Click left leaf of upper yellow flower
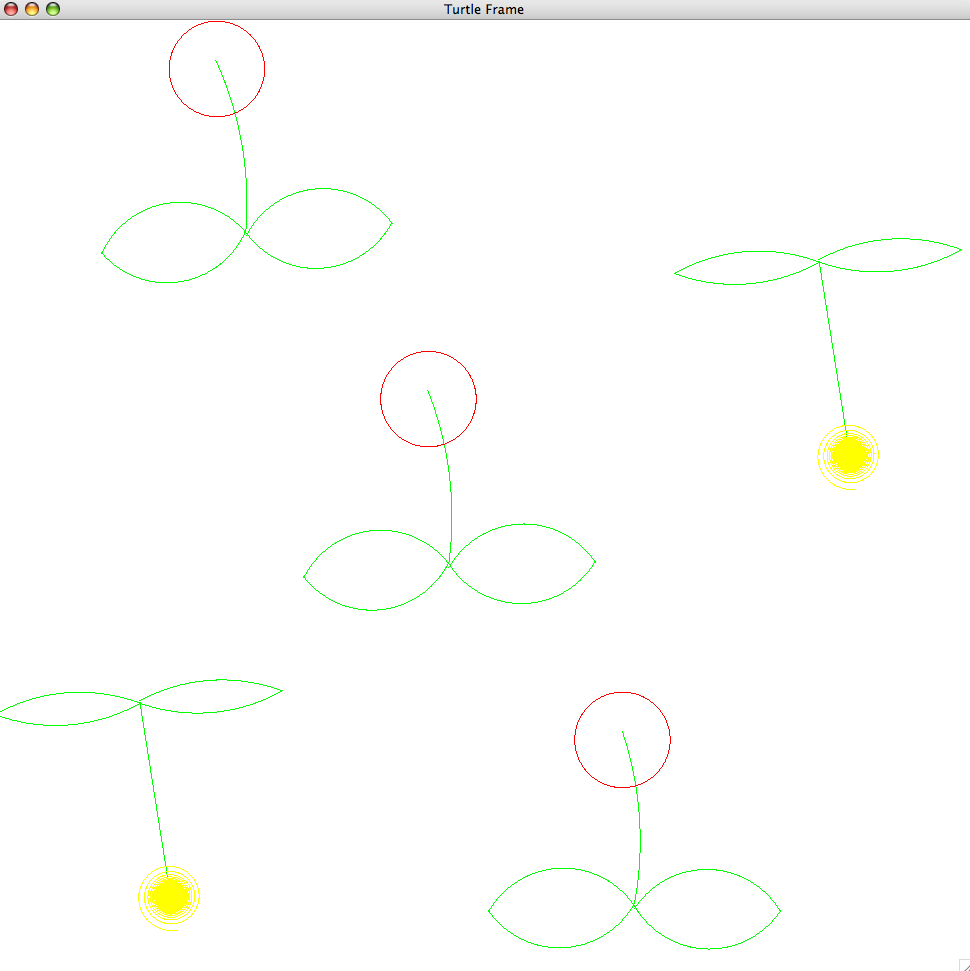 [746, 268]
